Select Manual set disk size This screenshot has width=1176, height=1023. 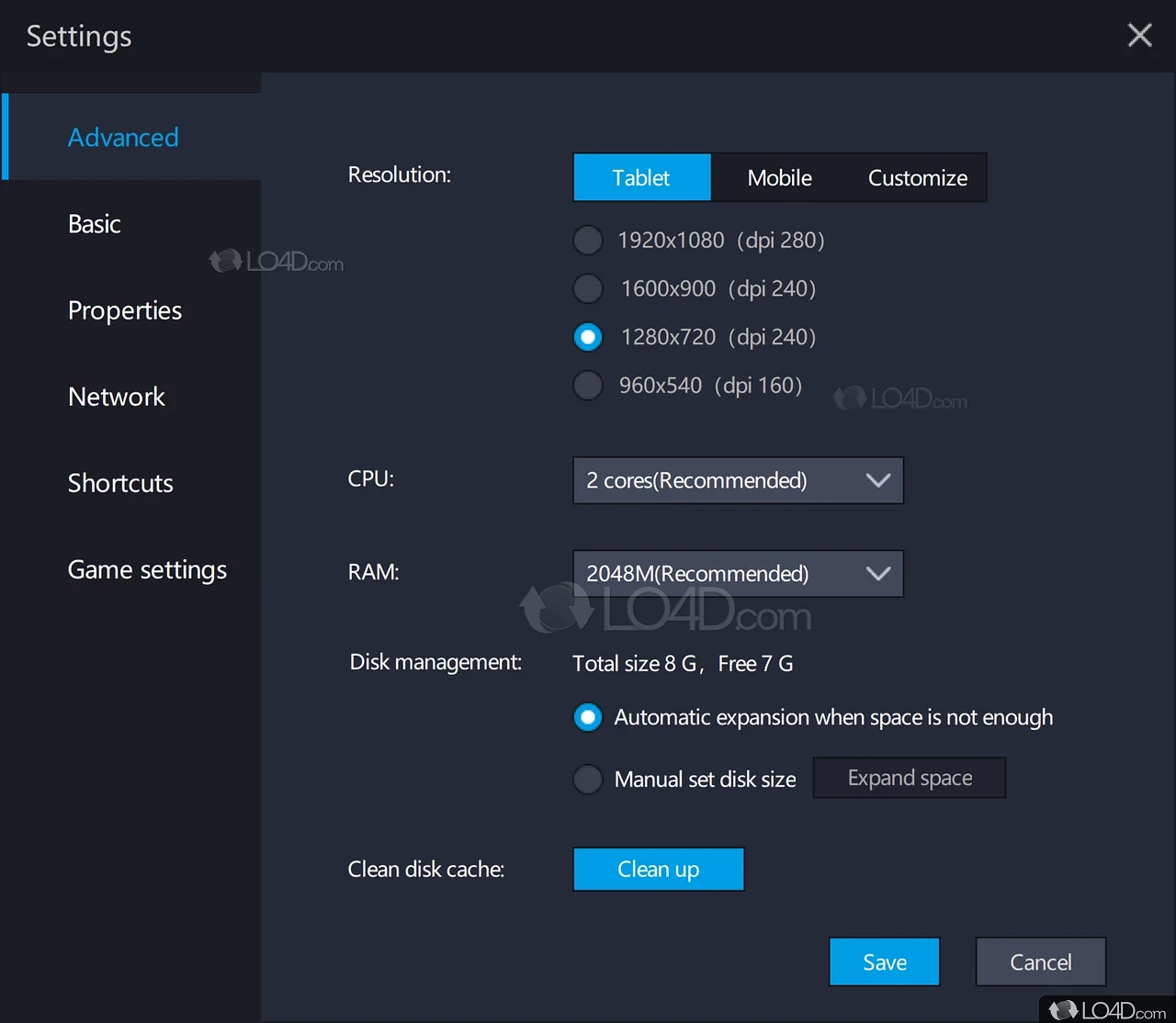pos(588,780)
